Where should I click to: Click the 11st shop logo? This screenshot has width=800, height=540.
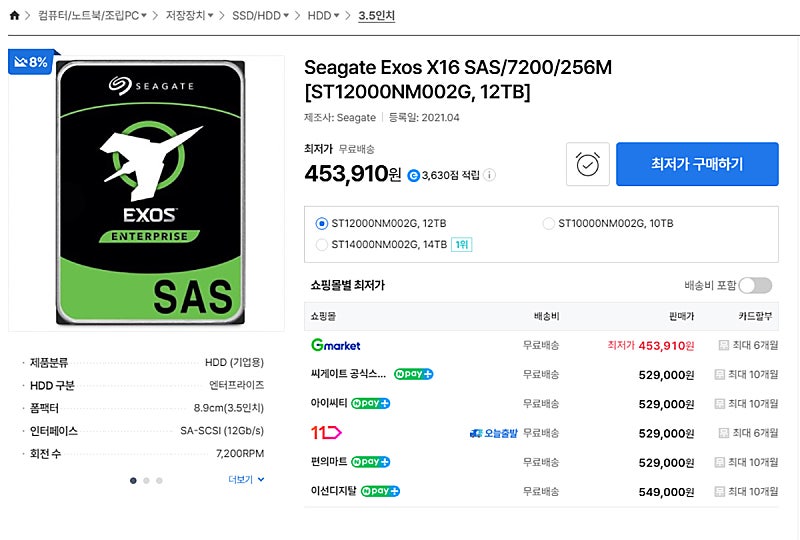(x=326, y=433)
